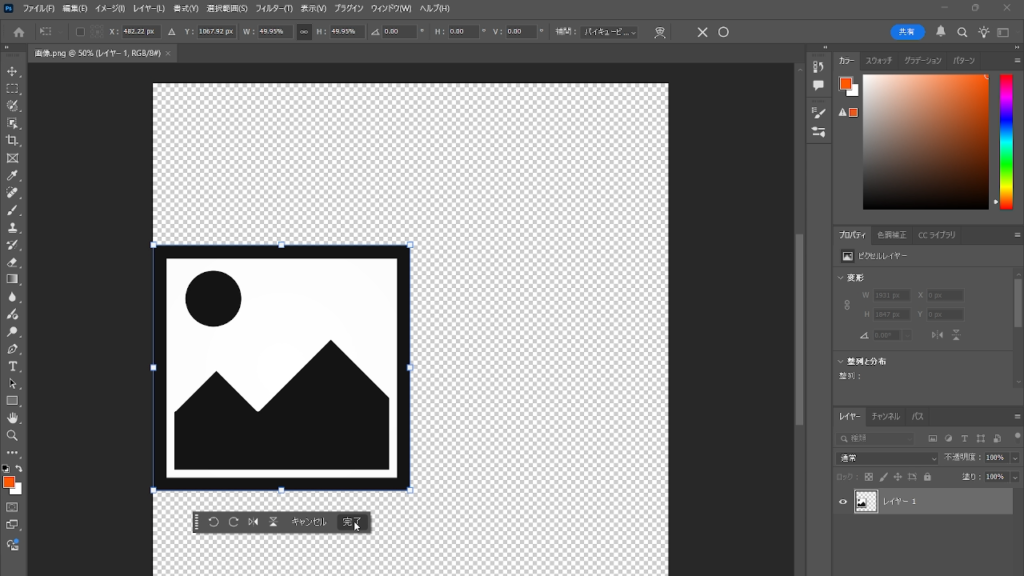Viewport: 1024px width, 576px height.
Task: Pick a color in the color field
Action: (925, 142)
